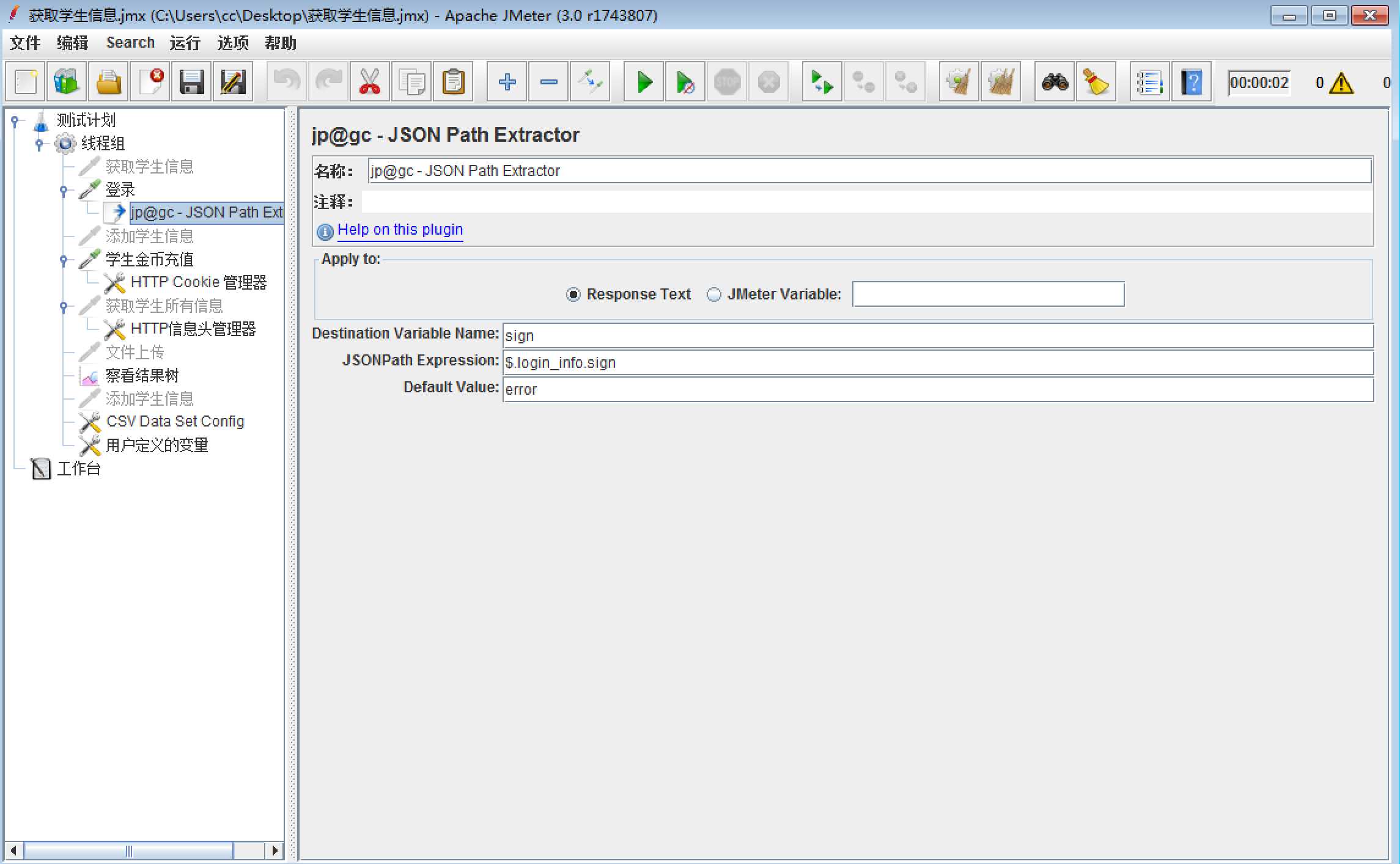Click the Cut scissors icon
Image resolution: width=1400 pixels, height=864 pixels.
pos(370,82)
